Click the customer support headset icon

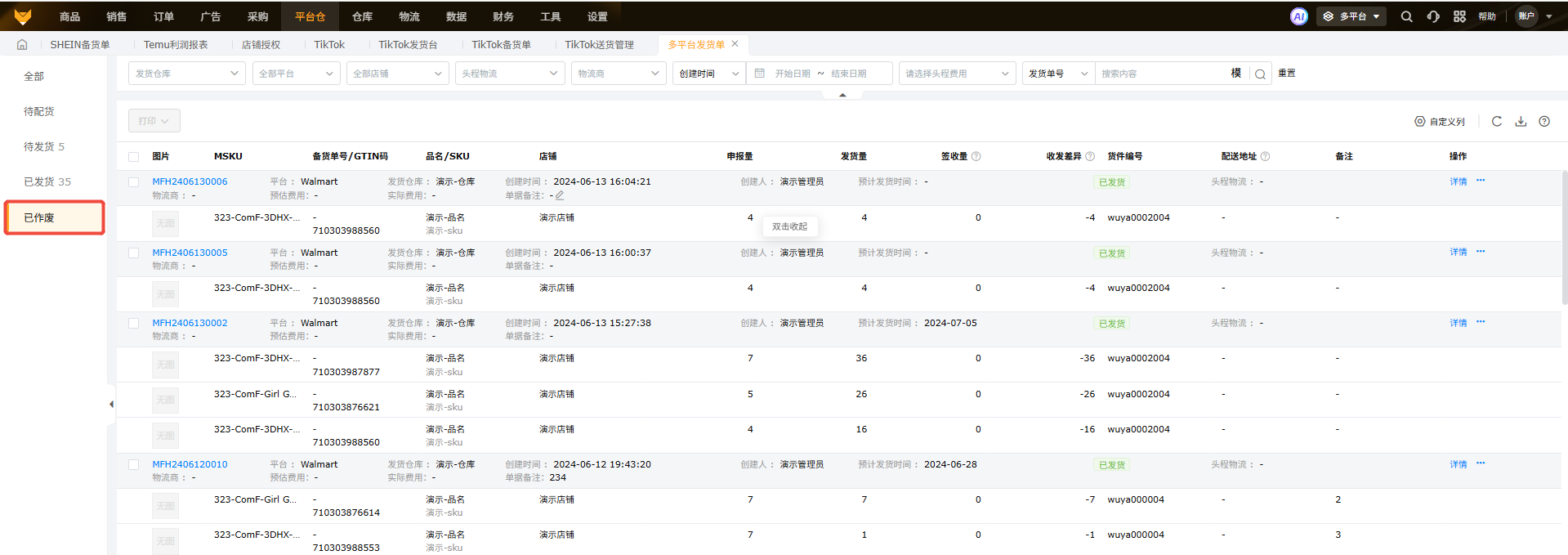coord(1433,16)
